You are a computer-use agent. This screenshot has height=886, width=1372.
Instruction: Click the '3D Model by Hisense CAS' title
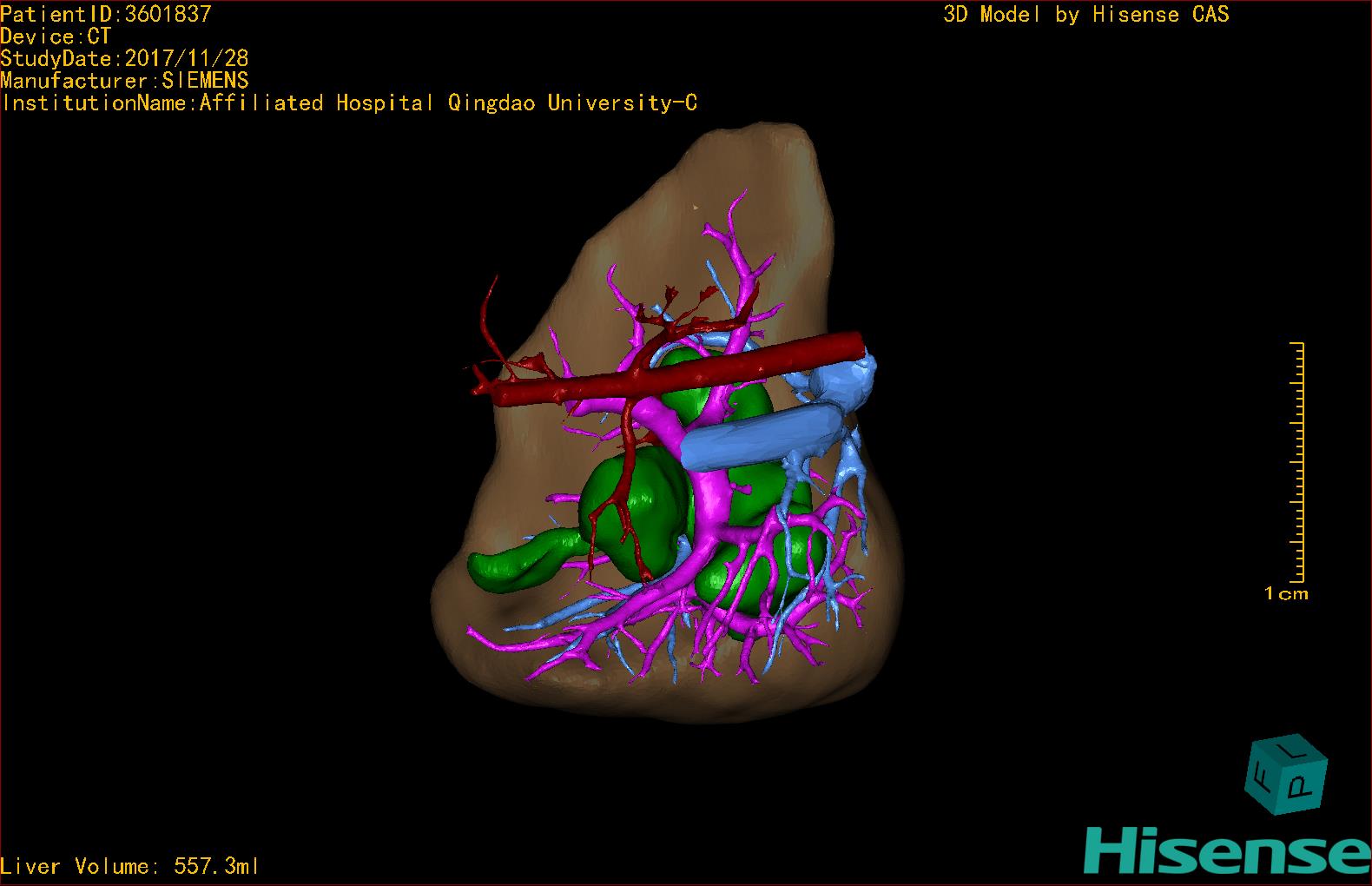pyautogui.click(x=1085, y=15)
